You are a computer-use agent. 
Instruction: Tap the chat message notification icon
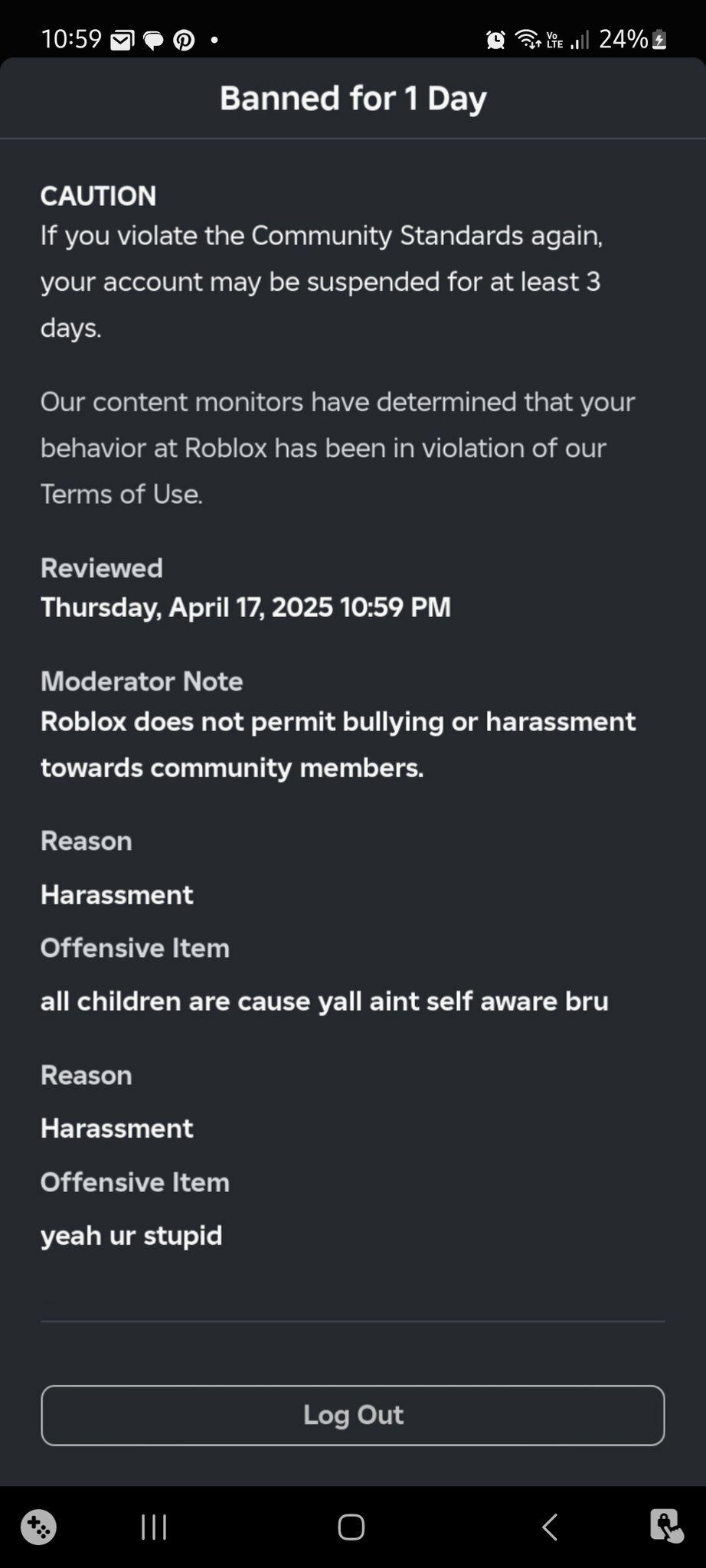(154, 40)
